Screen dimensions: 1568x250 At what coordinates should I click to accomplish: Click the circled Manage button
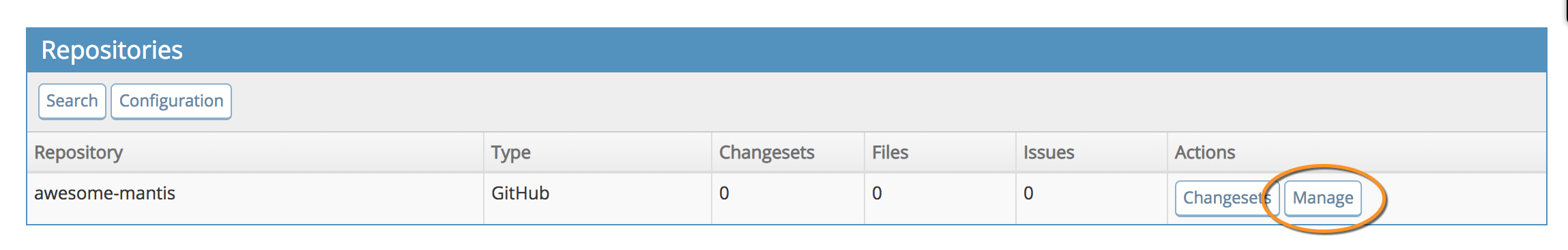[x=1322, y=198]
